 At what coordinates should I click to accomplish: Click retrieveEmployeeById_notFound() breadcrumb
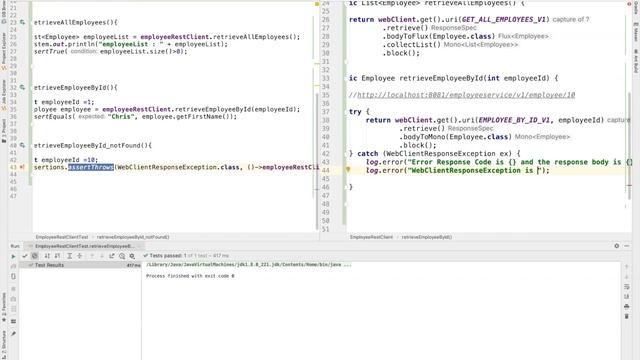133,237
